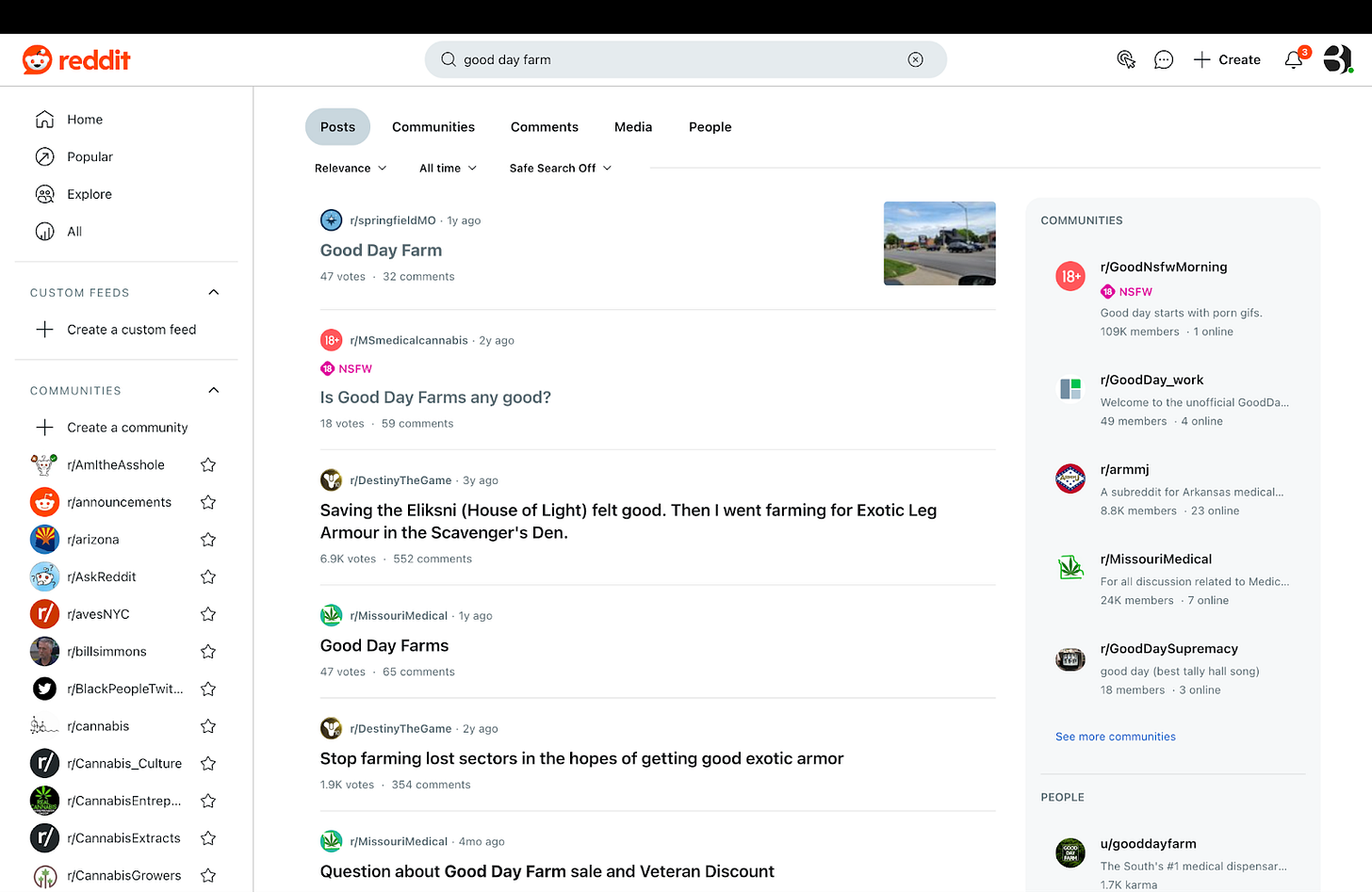The width and height of the screenshot is (1372, 892).
Task: Favorite r/CannabisExtracts with star
Action: tap(208, 838)
